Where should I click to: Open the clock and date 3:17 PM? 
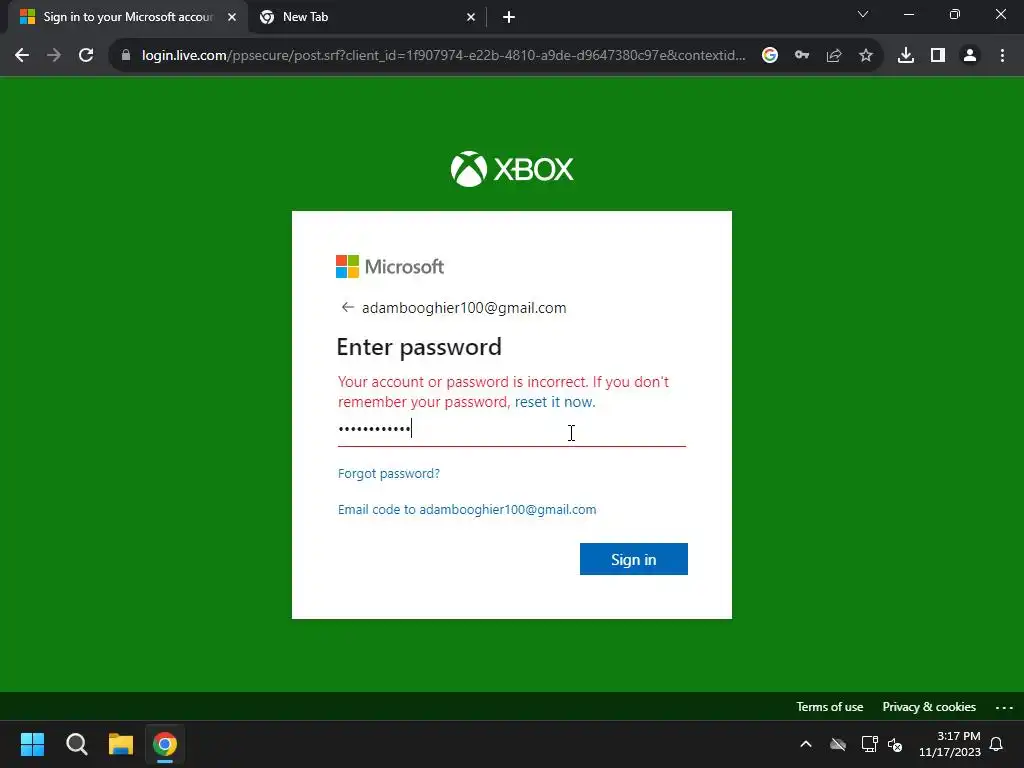coord(950,744)
